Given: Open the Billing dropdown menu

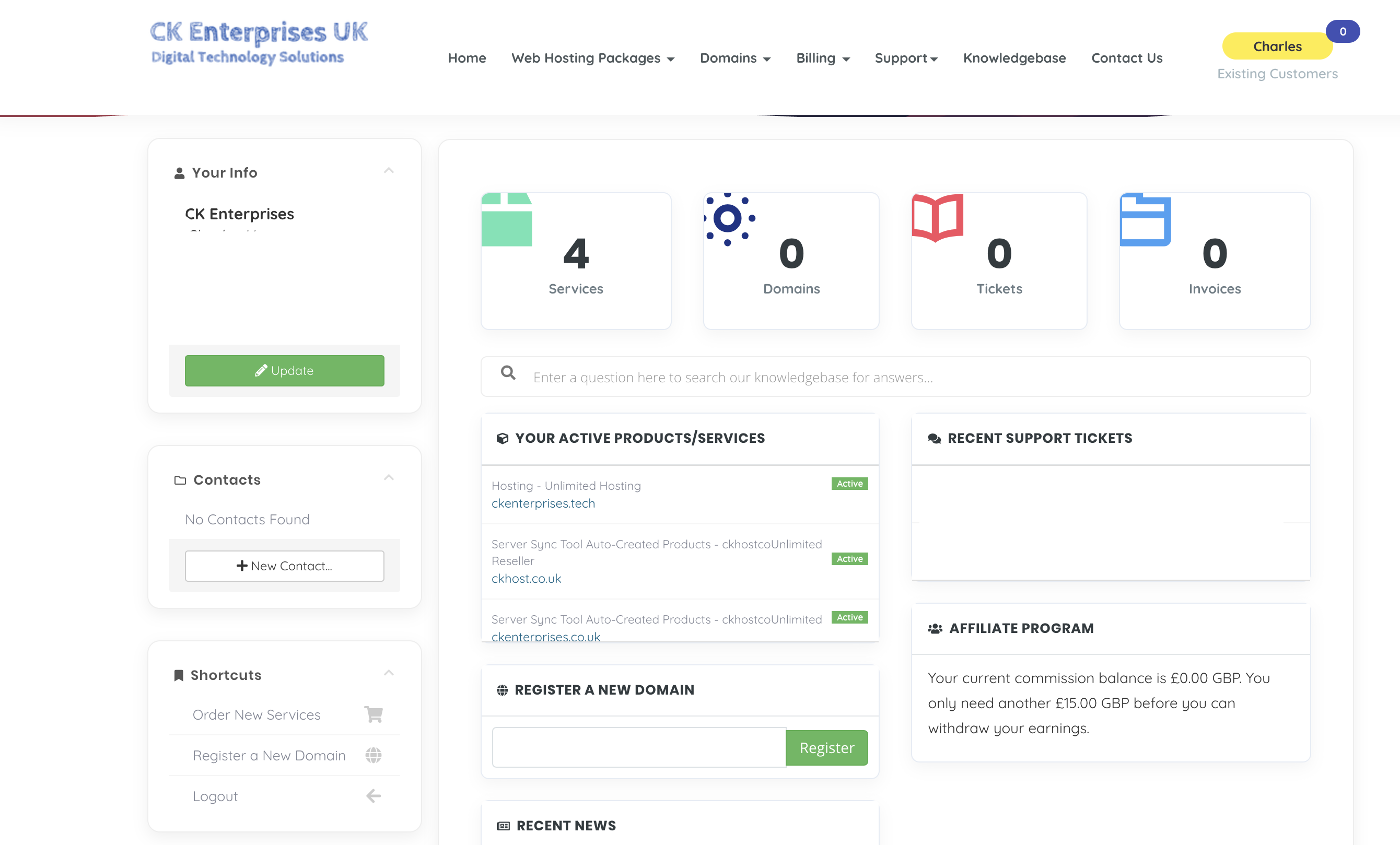Looking at the screenshot, I should [822, 58].
